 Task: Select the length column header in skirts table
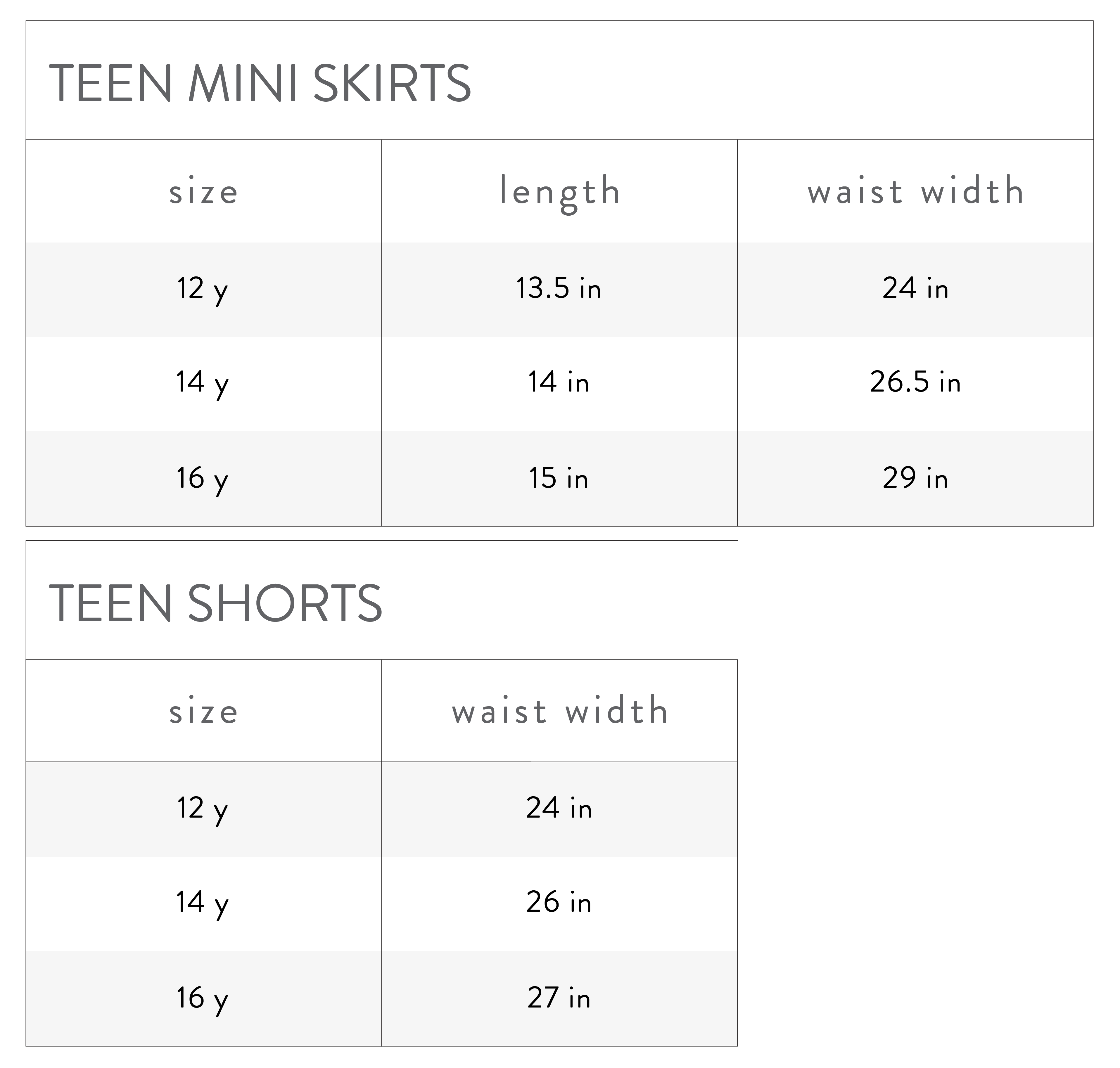click(x=559, y=191)
